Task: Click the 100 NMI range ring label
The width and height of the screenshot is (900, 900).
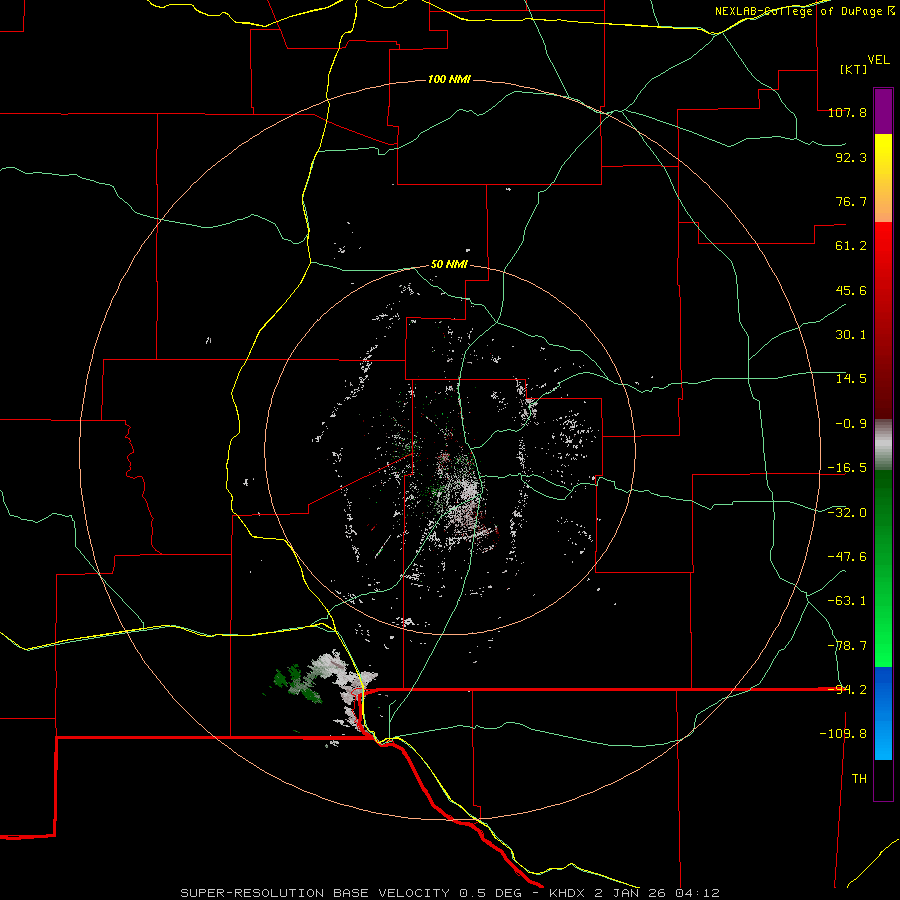Action: [x=449, y=79]
